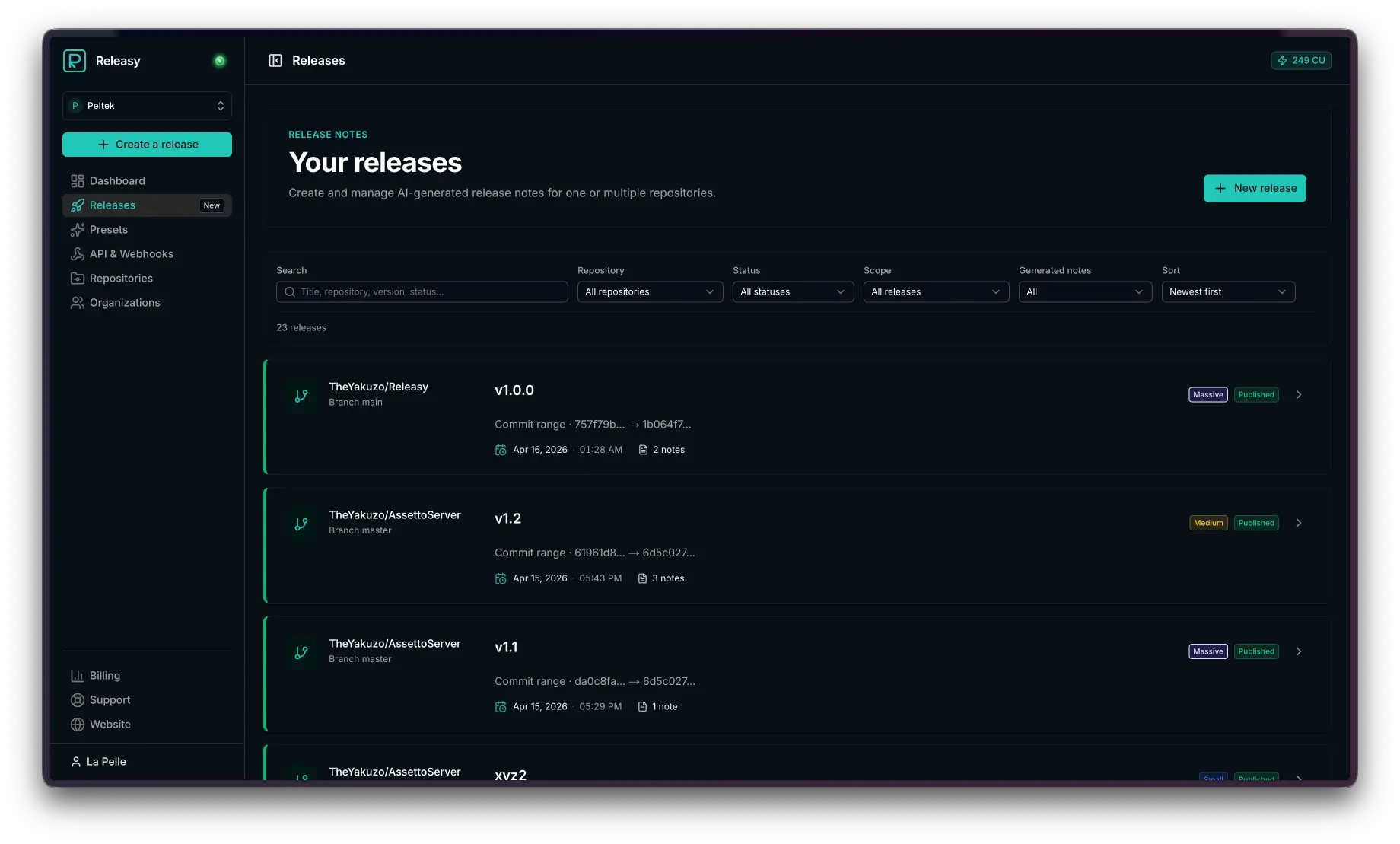Click TheYakuzo/Releasy repository name
Screen dimensions: 1400x844
378,387
